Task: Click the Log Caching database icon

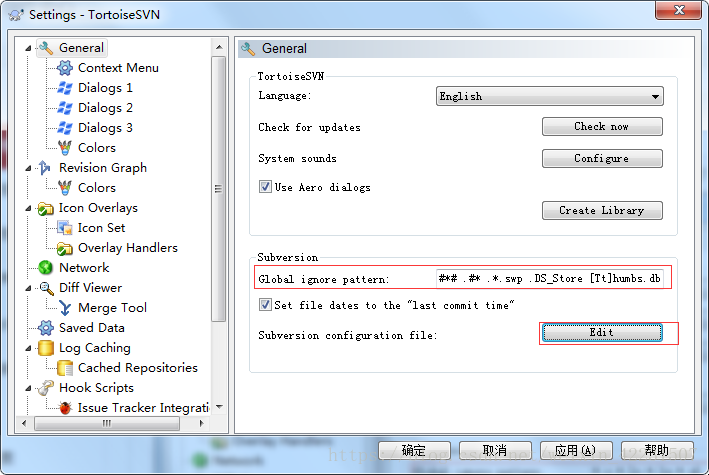Action: point(45,348)
